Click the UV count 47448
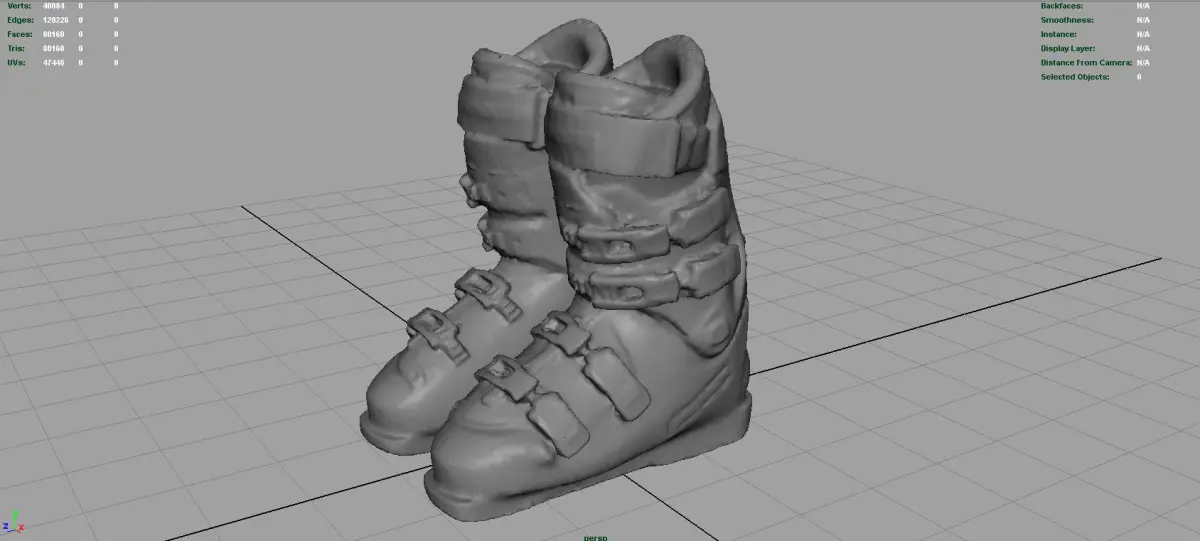1200x541 pixels. click(54, 62)
